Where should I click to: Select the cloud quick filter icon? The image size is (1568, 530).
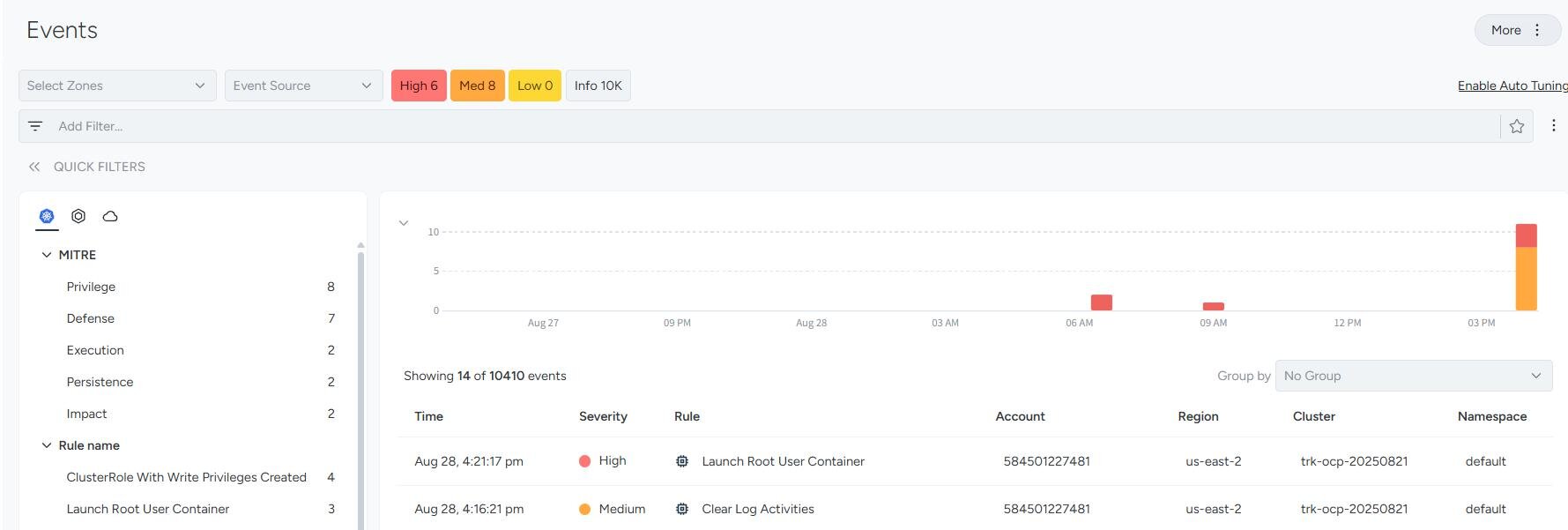110,216
